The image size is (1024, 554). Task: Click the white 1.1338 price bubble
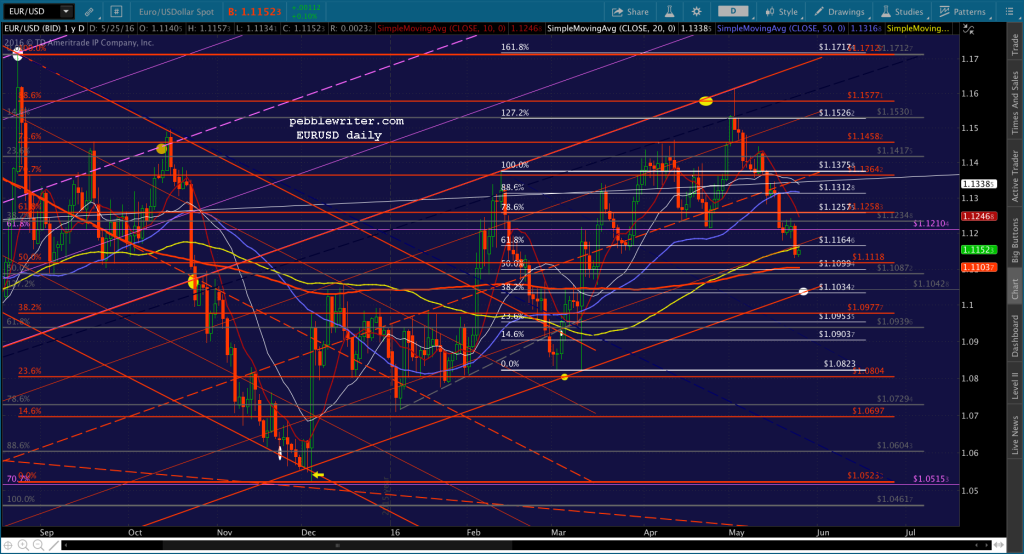point(978,184)
